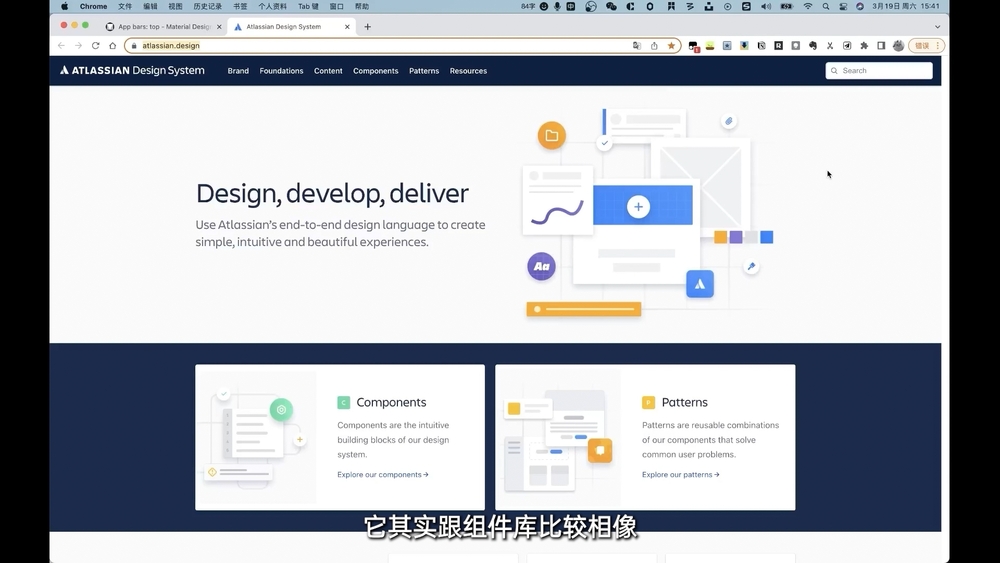Click the 错误 update button

pyautogui.click(x=926, y=45)
